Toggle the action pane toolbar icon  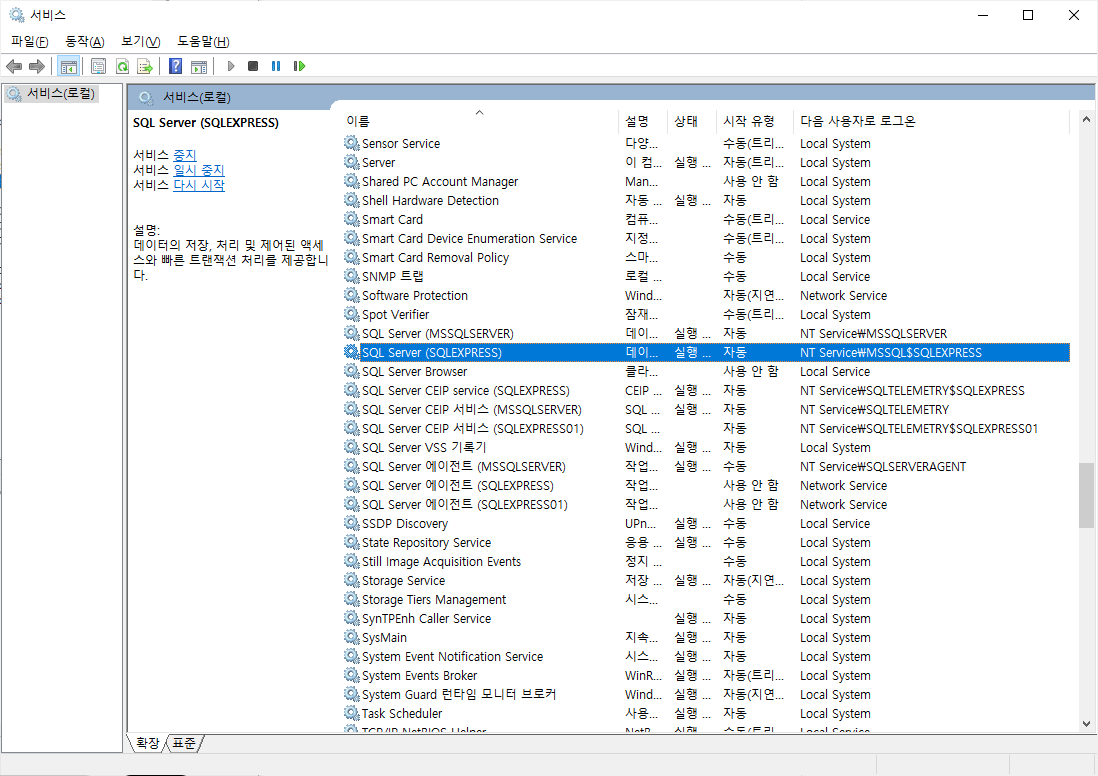(199, 67)
